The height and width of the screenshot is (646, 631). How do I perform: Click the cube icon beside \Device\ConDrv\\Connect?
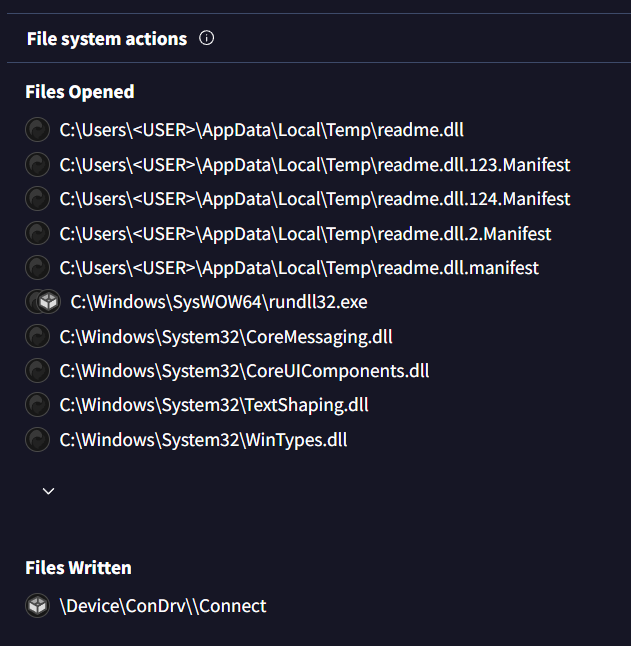coord(37,606)
